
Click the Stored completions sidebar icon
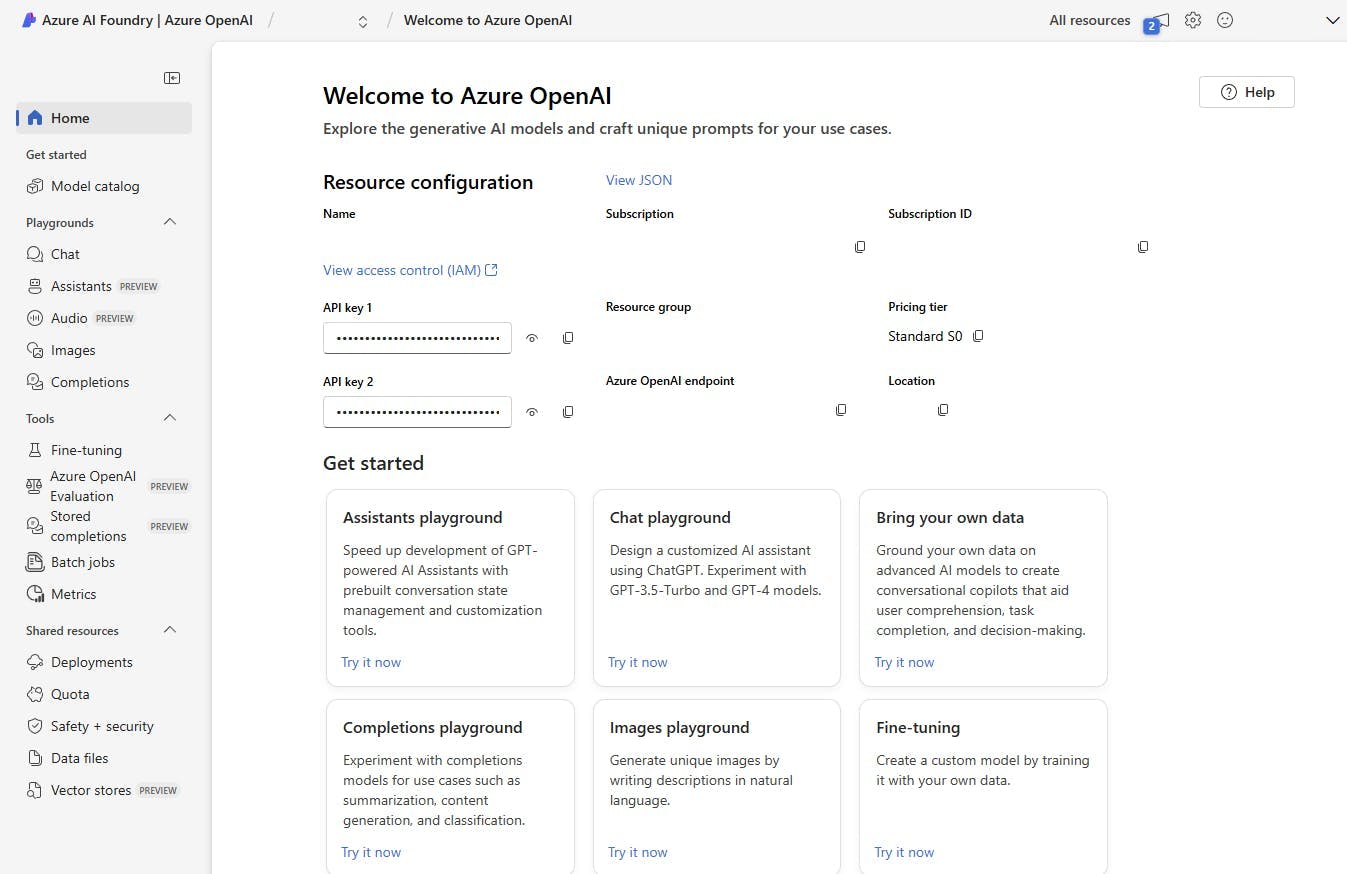coord(34,526)
